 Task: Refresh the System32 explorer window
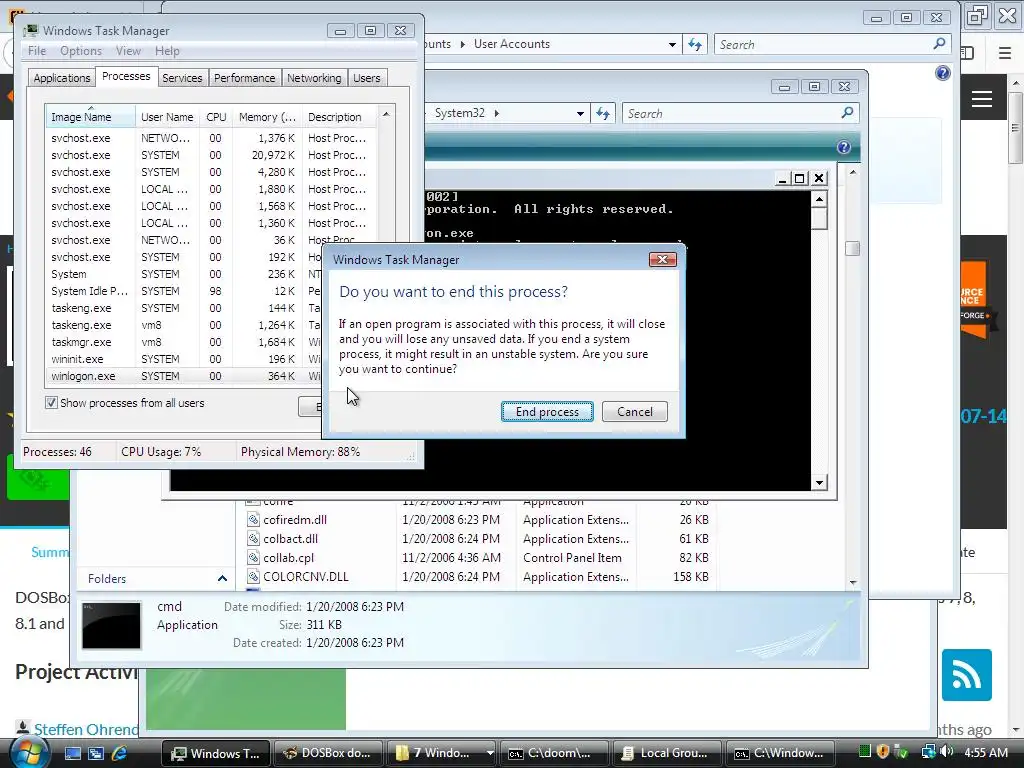coord(603,114)
